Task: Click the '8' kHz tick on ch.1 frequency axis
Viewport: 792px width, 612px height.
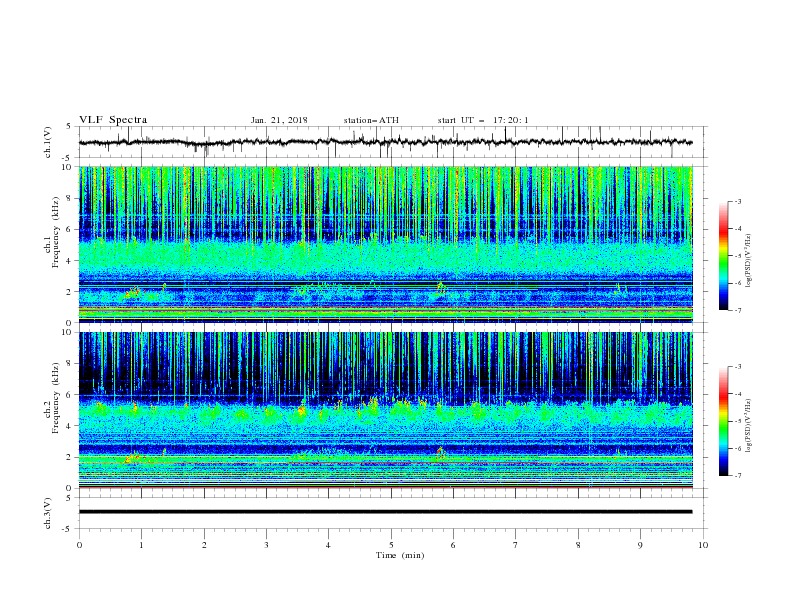Action: click(x=70, y=198)
